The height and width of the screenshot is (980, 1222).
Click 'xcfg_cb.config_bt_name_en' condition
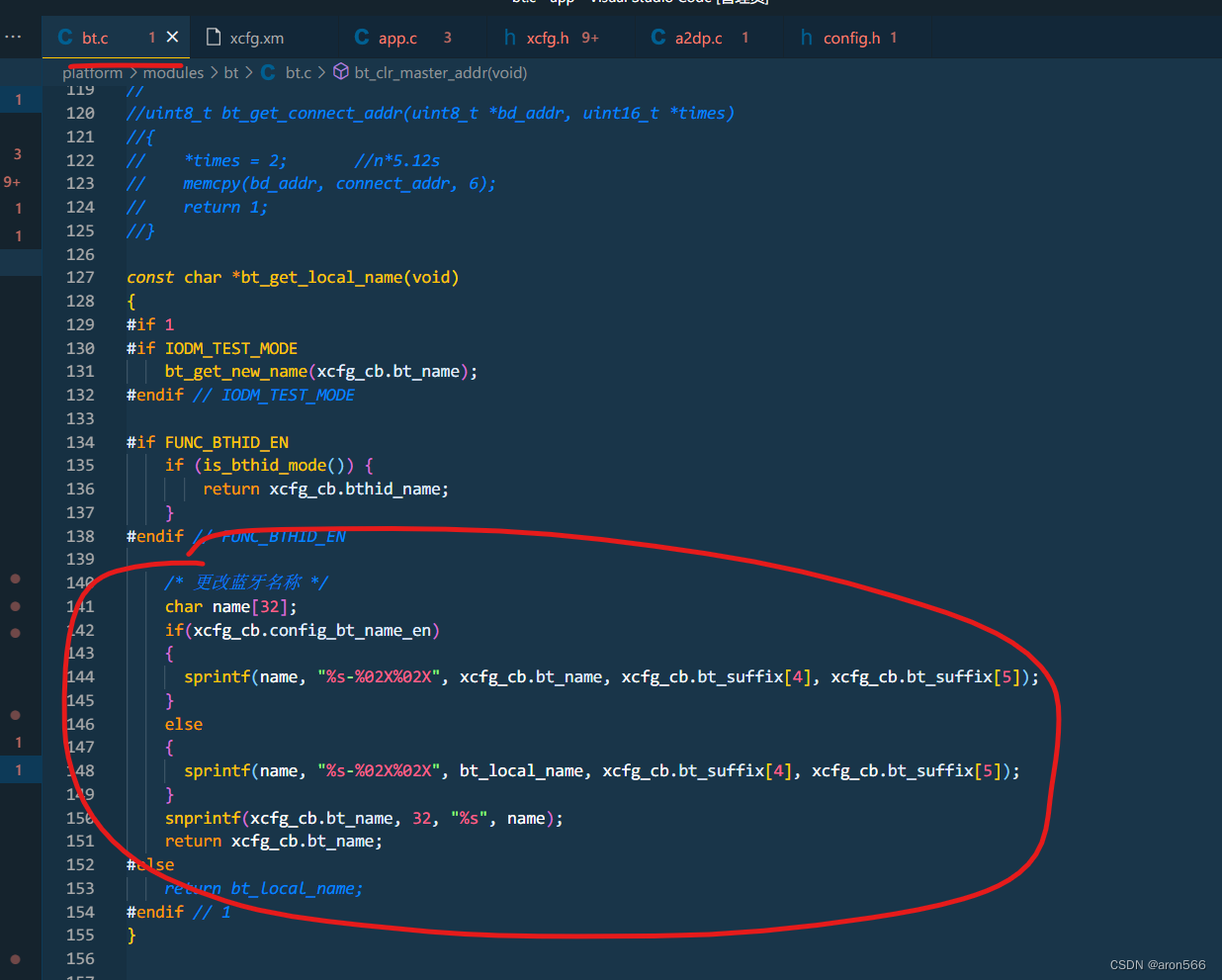(x=312, y=631)
